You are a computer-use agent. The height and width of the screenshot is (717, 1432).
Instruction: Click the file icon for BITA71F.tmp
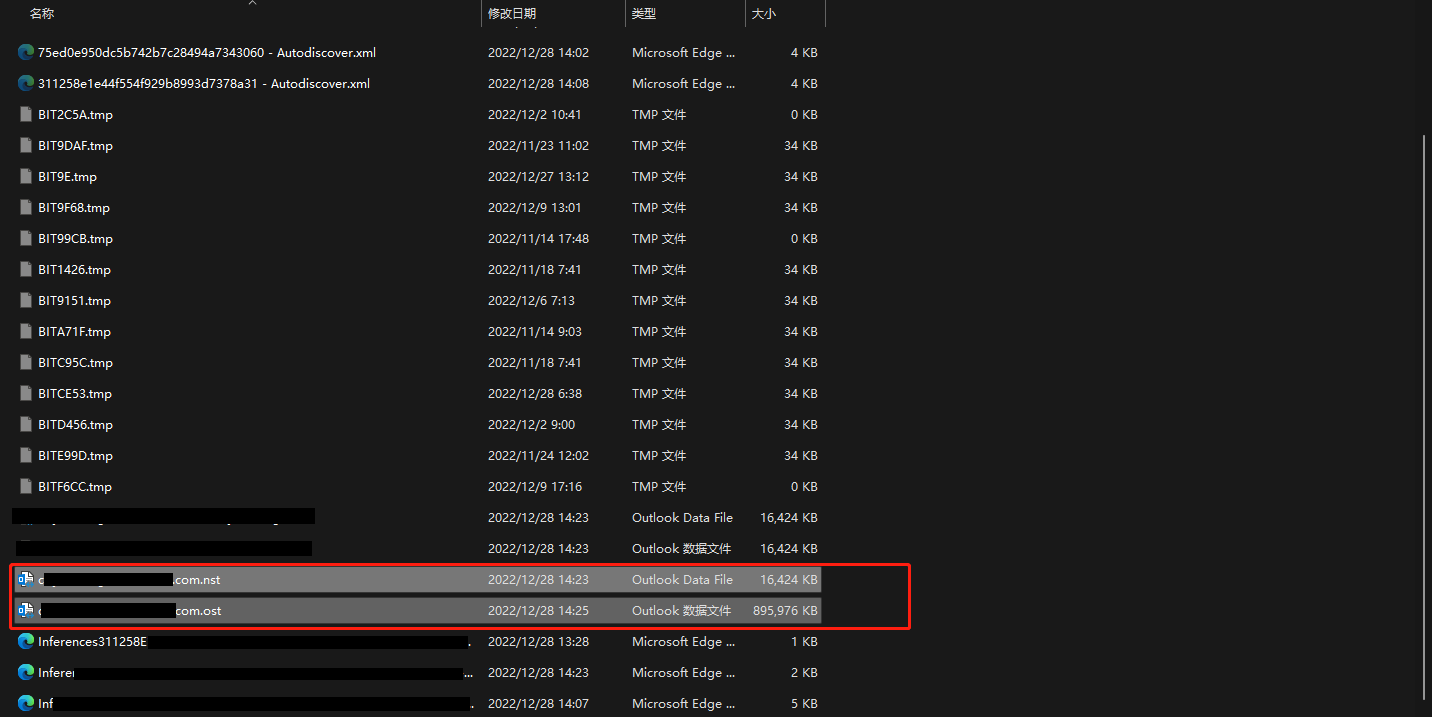click(27, 332)
